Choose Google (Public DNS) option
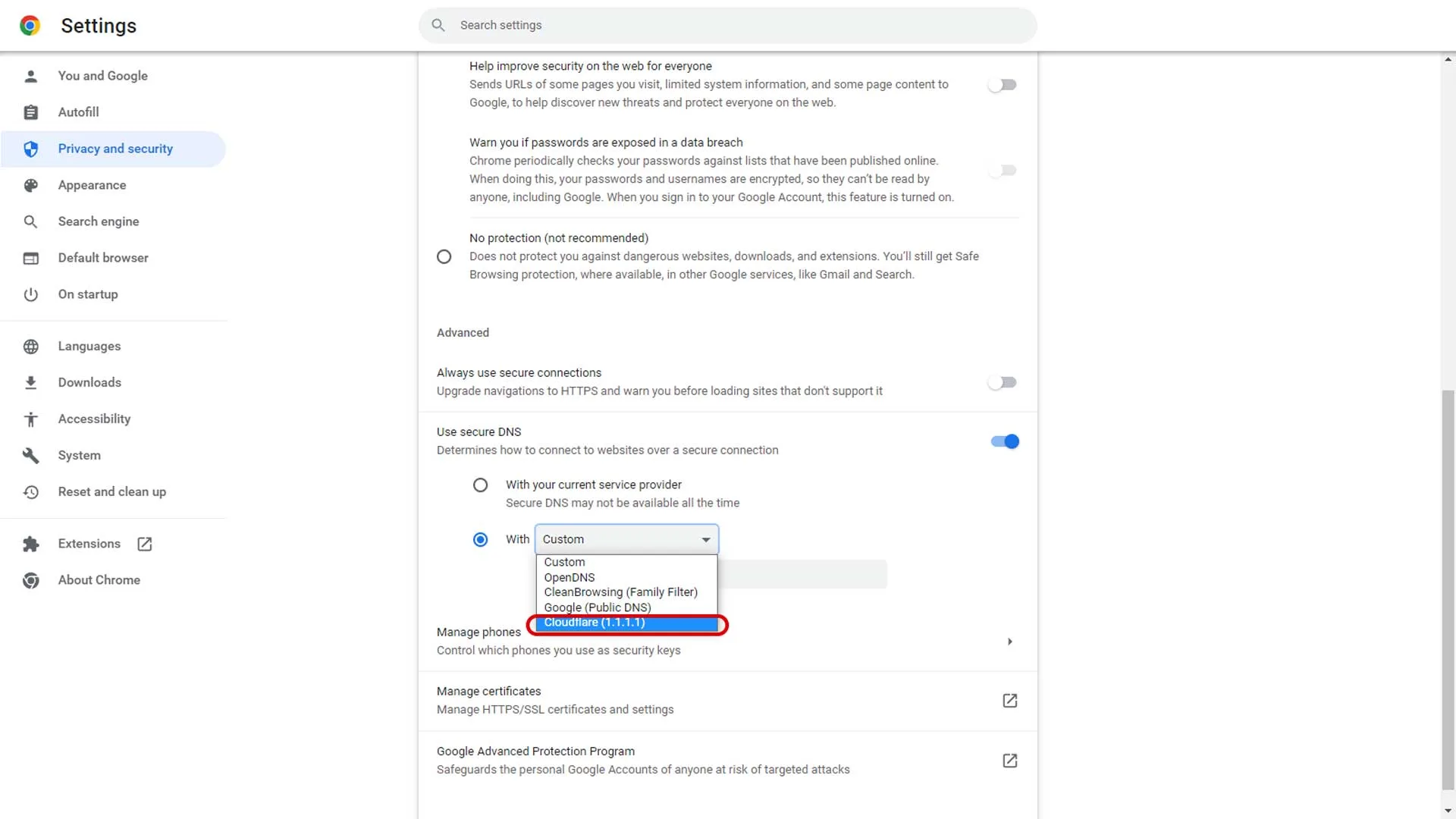 coord(626,607)
